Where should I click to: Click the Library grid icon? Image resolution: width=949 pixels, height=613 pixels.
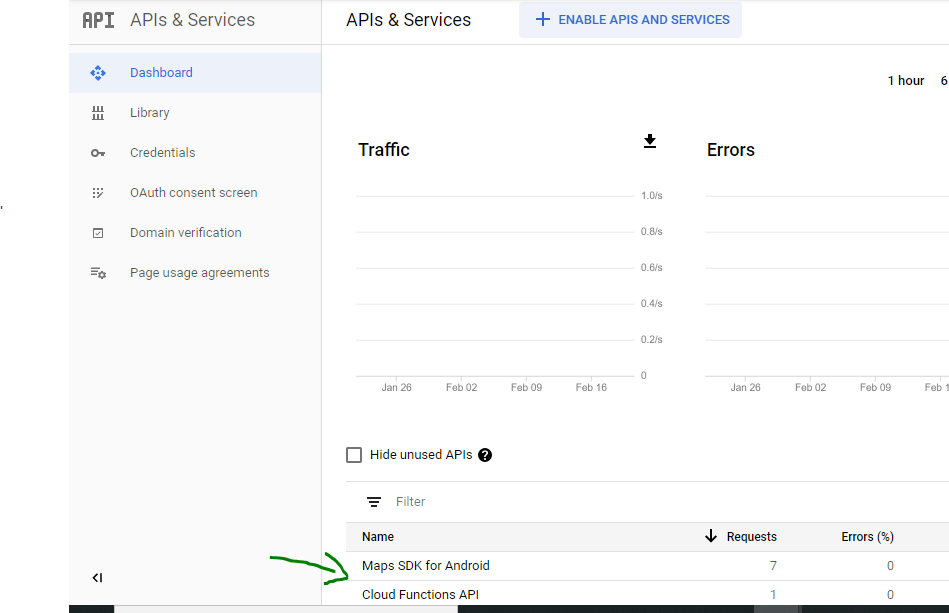pos(98,113)
